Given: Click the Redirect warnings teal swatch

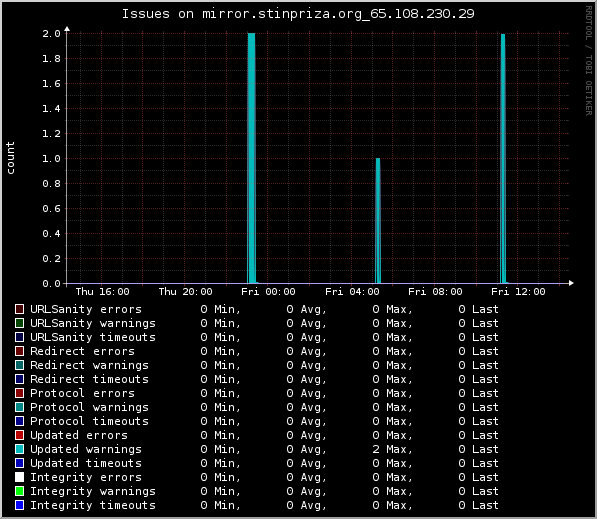Looking at the screenshot, I should pyautogui.click(x=19, y=365).
